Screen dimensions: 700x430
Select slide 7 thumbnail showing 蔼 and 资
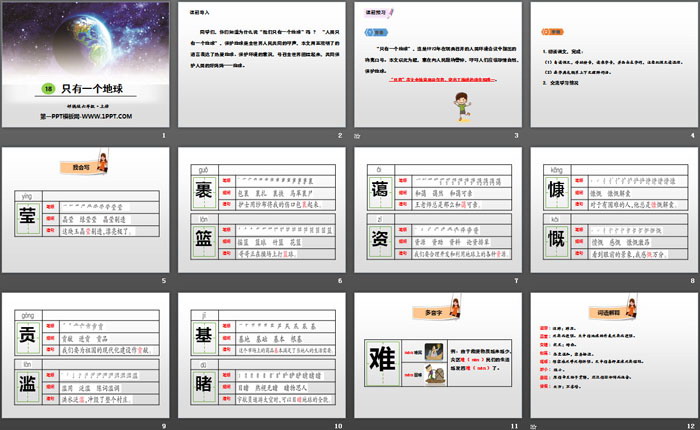click(438, 210)
